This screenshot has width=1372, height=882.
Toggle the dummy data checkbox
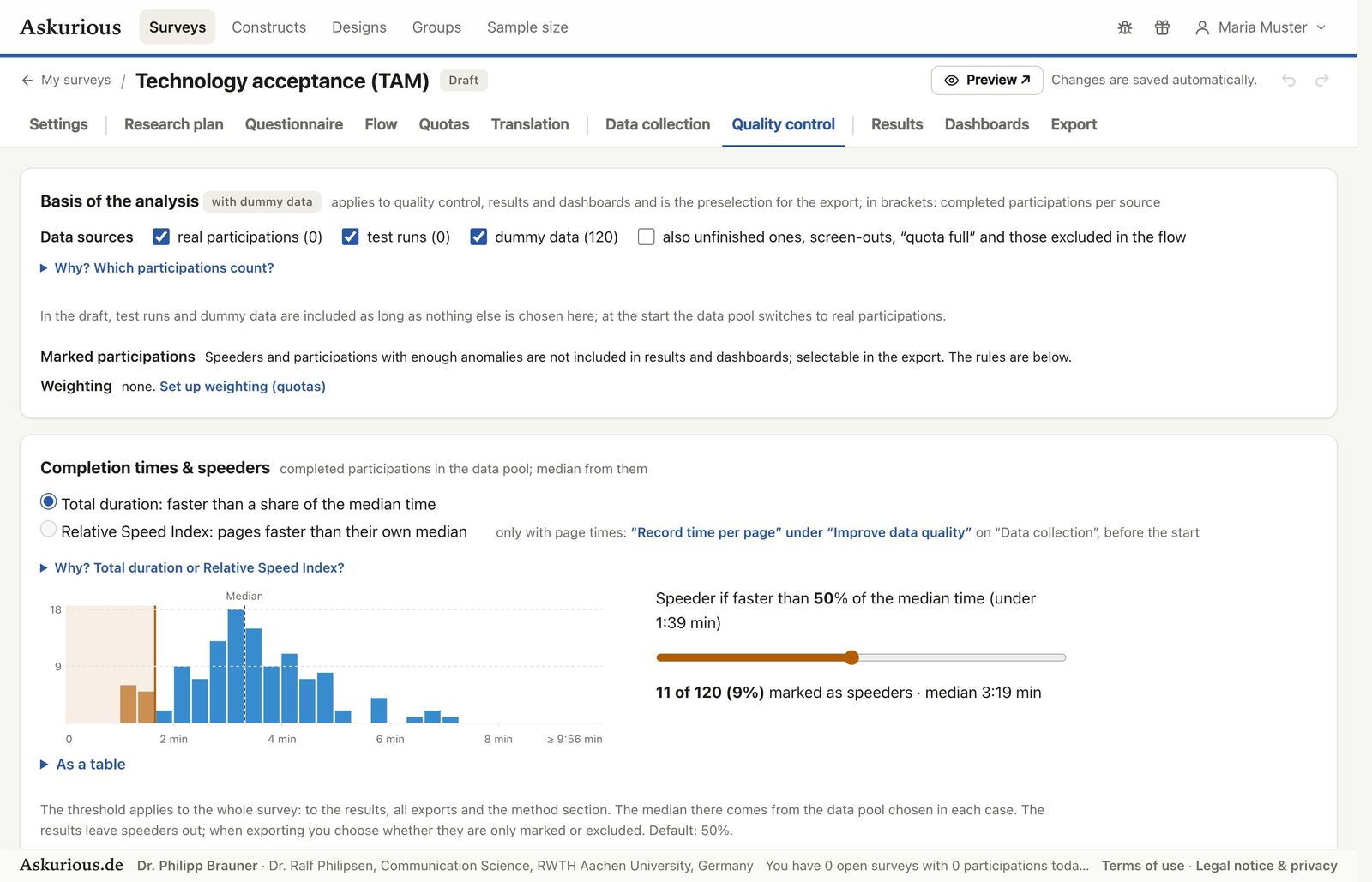coord(478,237)
